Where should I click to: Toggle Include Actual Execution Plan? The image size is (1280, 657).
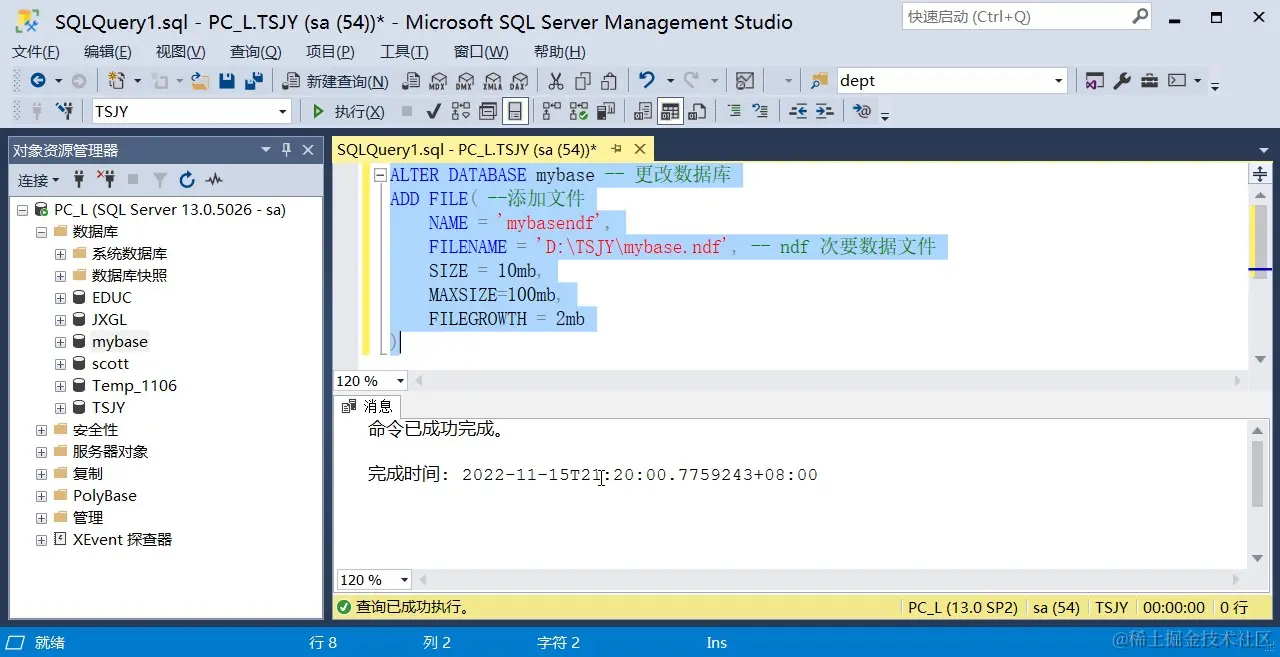[552, 111]
